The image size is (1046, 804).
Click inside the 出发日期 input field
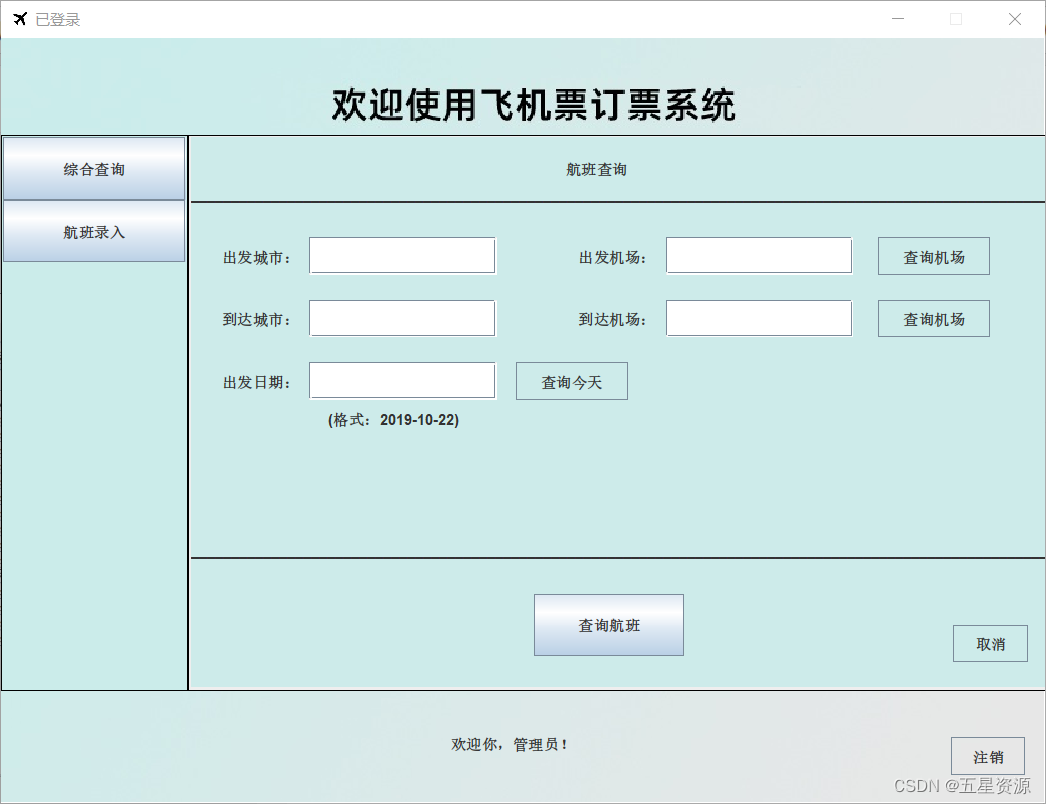point(402,380)
